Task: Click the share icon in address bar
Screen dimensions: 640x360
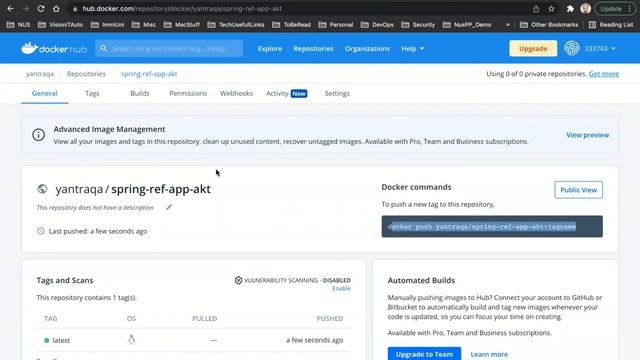Action: point(536,9)
